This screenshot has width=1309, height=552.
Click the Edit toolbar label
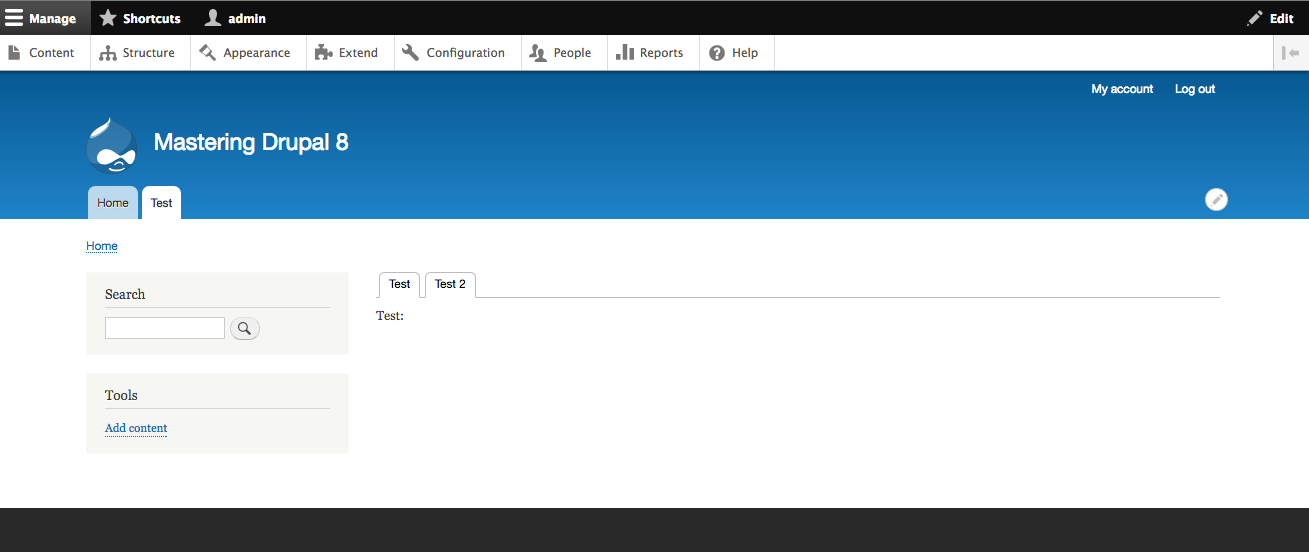[x=1282, y=18]
